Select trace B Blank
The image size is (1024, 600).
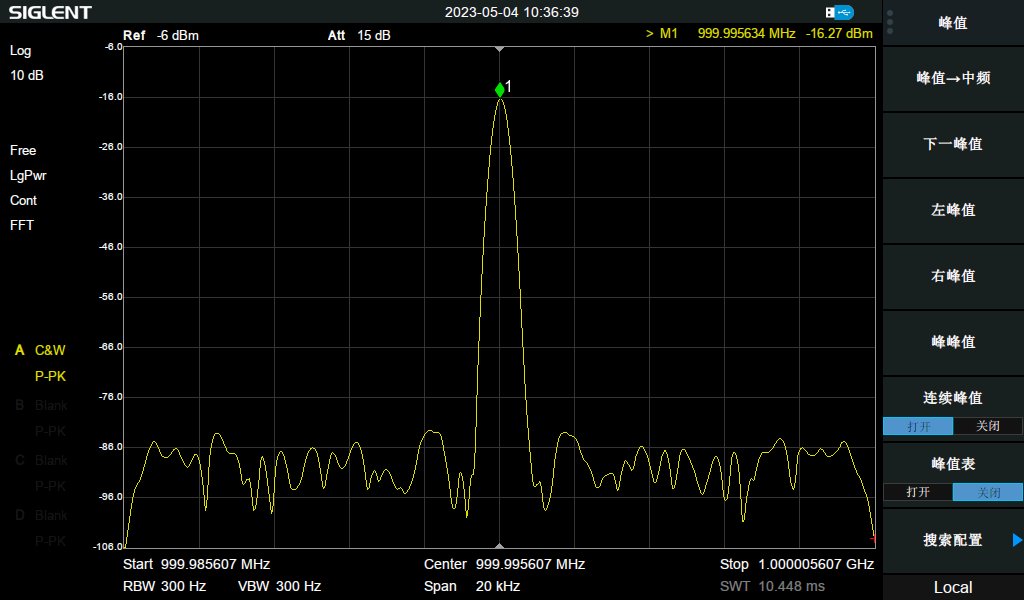(x=40, y=405)
